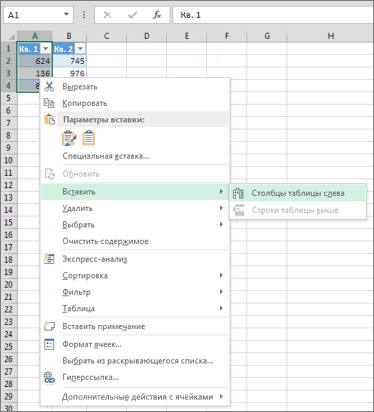
Task: Click the insert table columns left icon
Action: click(x=238, y=193)
